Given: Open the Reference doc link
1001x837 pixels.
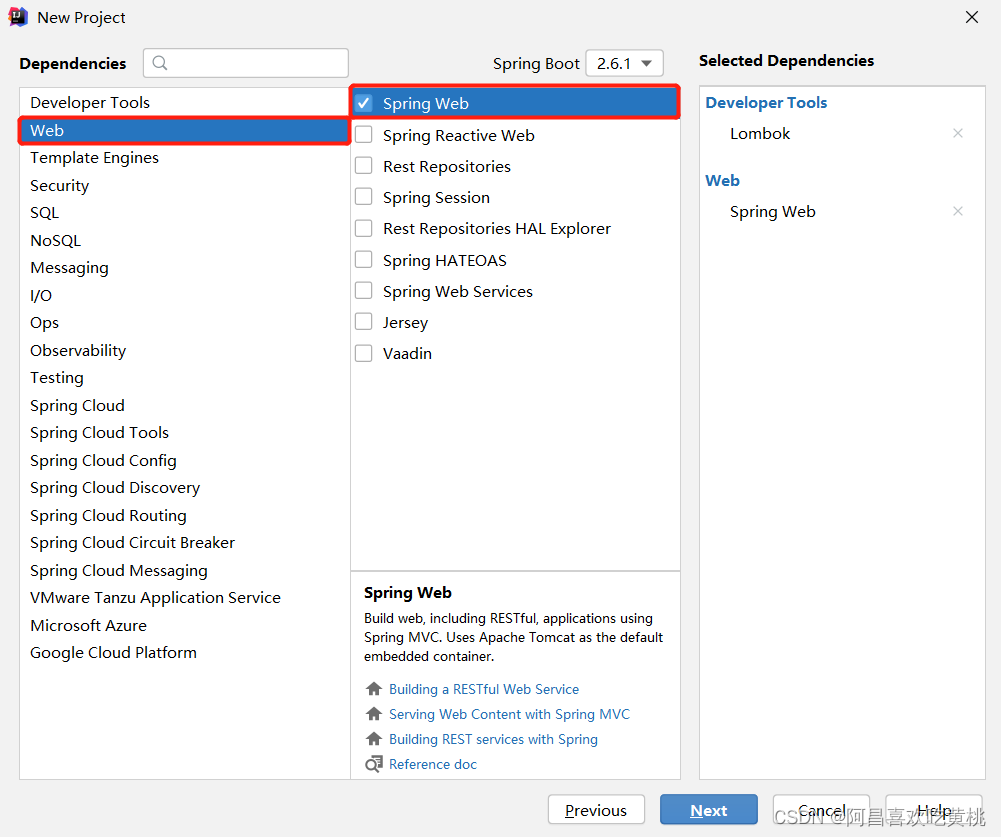Looking at the screenshot, I should coord(433,764).
